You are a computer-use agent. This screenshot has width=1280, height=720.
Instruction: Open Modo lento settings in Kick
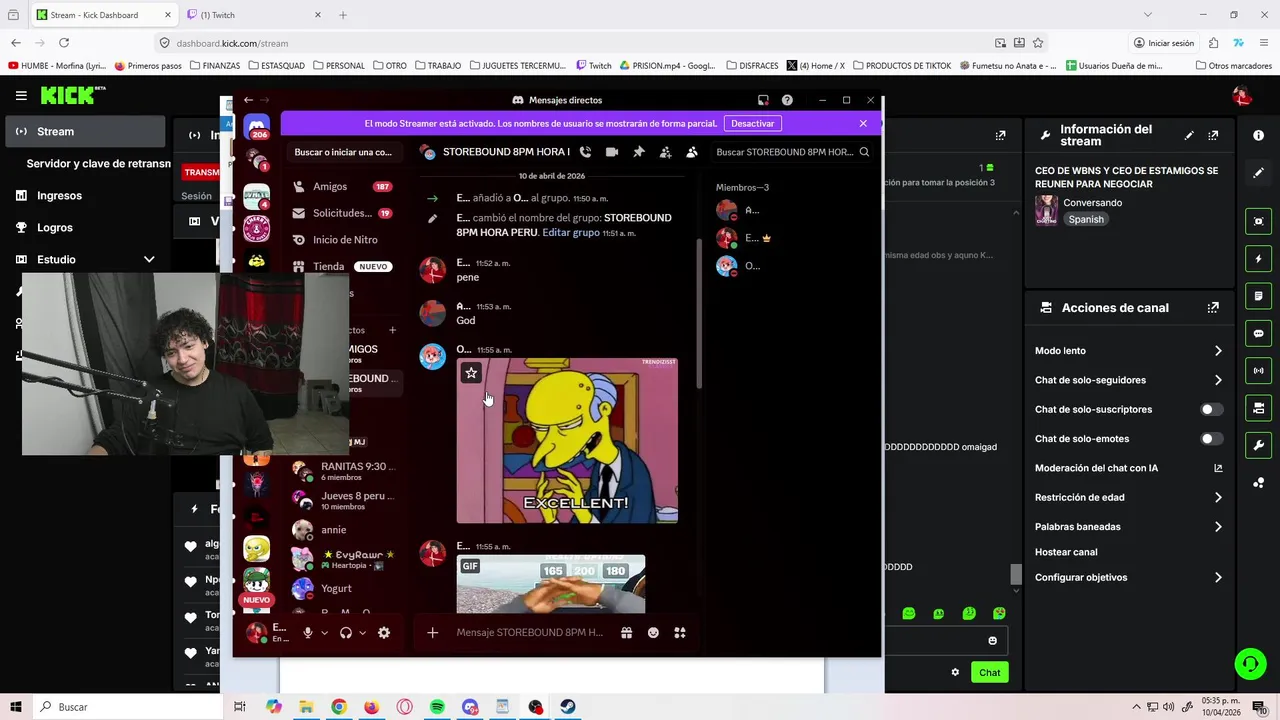coord(1128,351)
